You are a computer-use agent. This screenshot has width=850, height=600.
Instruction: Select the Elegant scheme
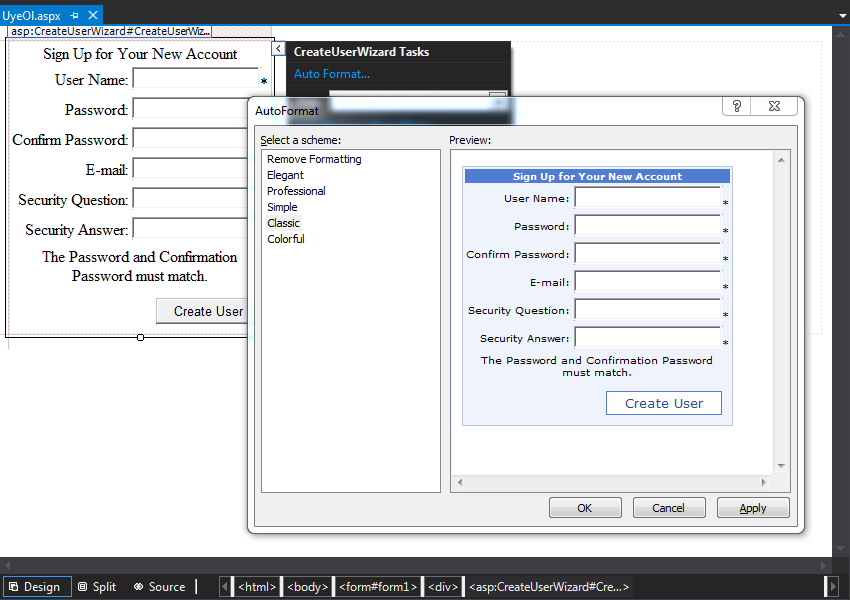coord(285,175)
